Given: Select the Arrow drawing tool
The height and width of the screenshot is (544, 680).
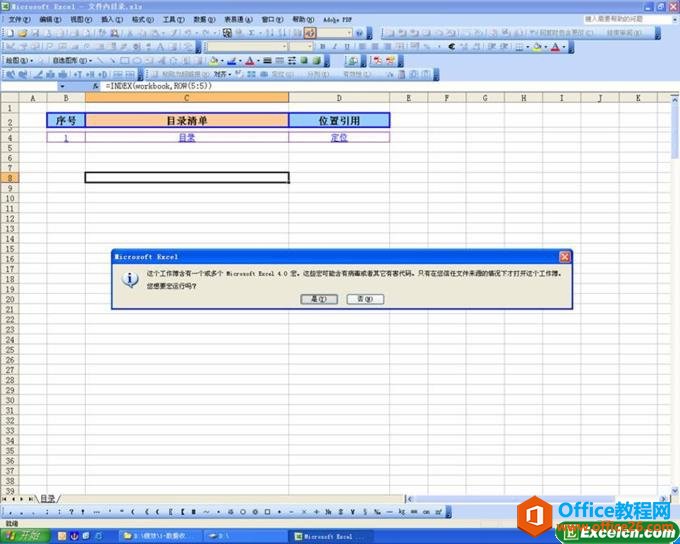Looking at the screenshot, I should [x=112, y=61].
